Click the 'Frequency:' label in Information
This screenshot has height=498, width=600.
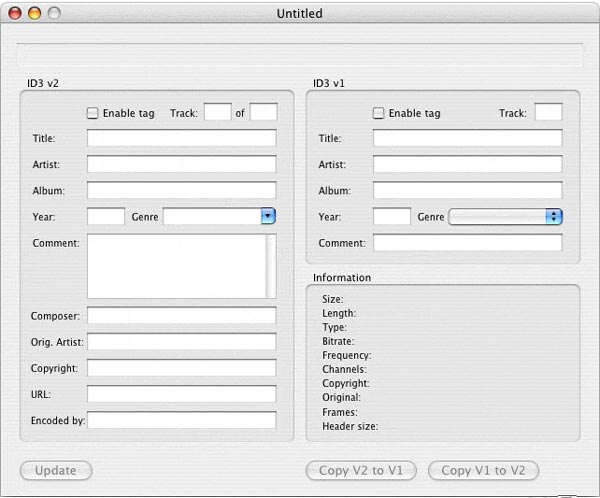coord(347,355)
